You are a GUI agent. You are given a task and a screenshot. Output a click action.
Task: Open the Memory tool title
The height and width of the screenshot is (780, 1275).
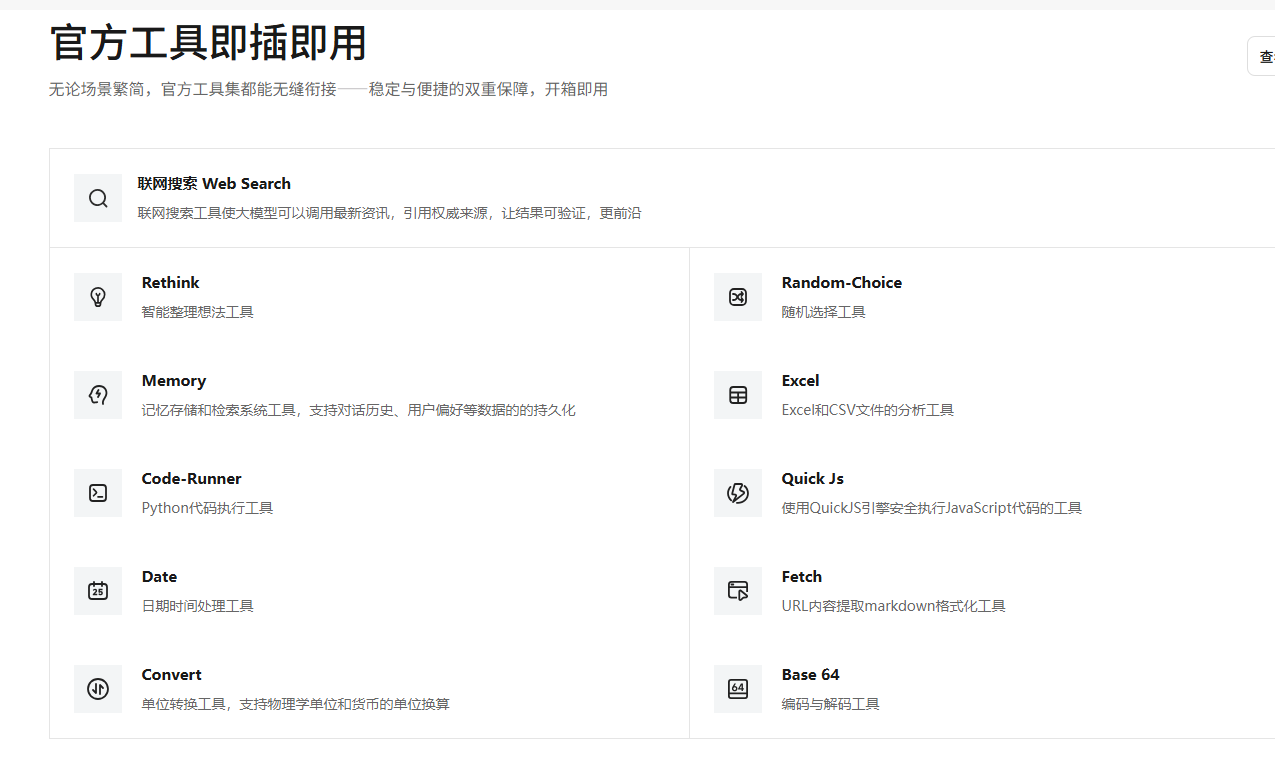174,381
